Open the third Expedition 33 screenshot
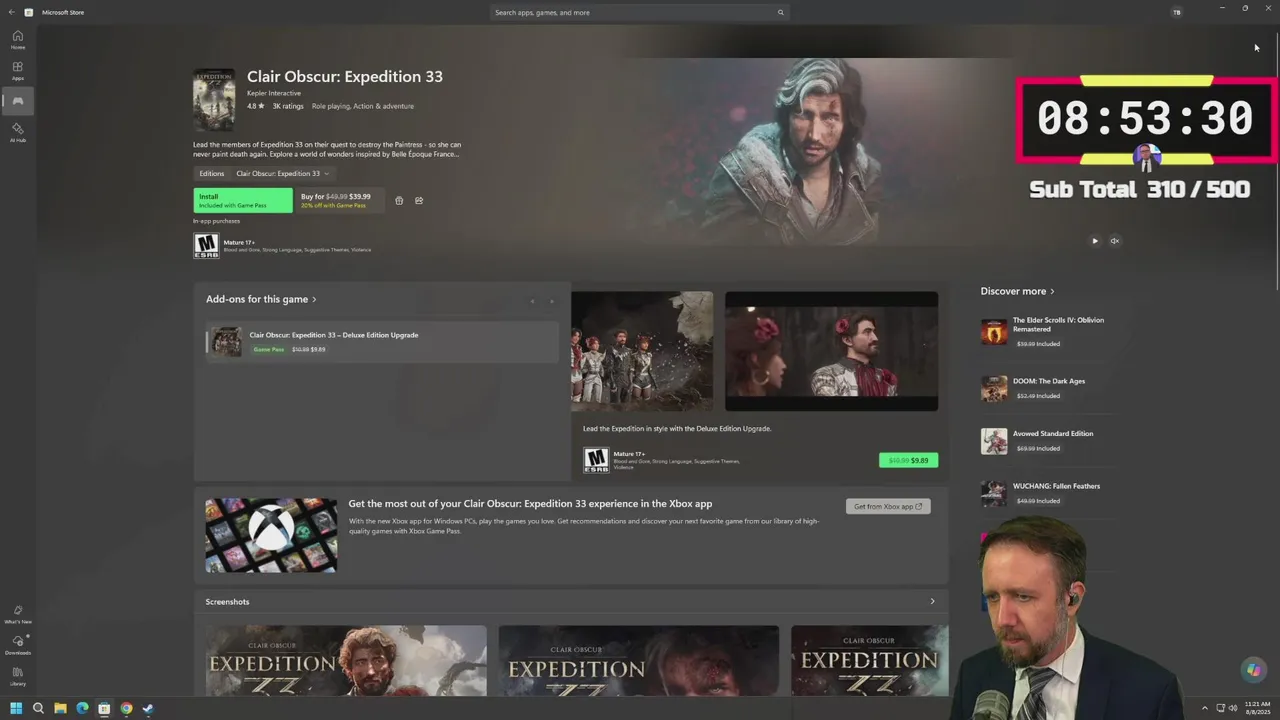 (869, 660)
